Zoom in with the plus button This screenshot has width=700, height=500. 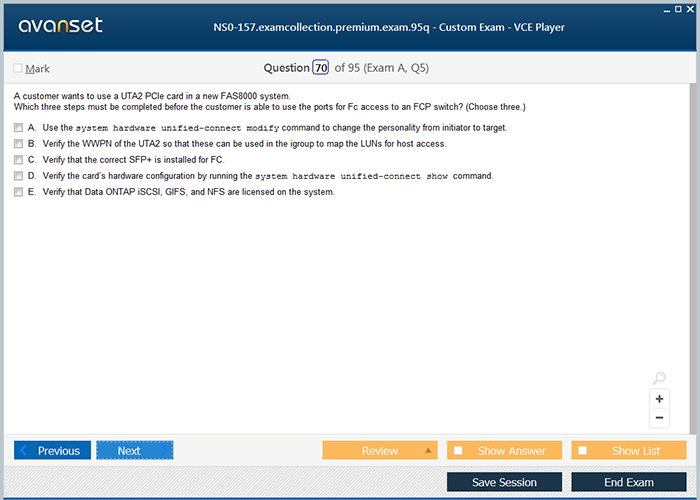(x=659, y=398)
